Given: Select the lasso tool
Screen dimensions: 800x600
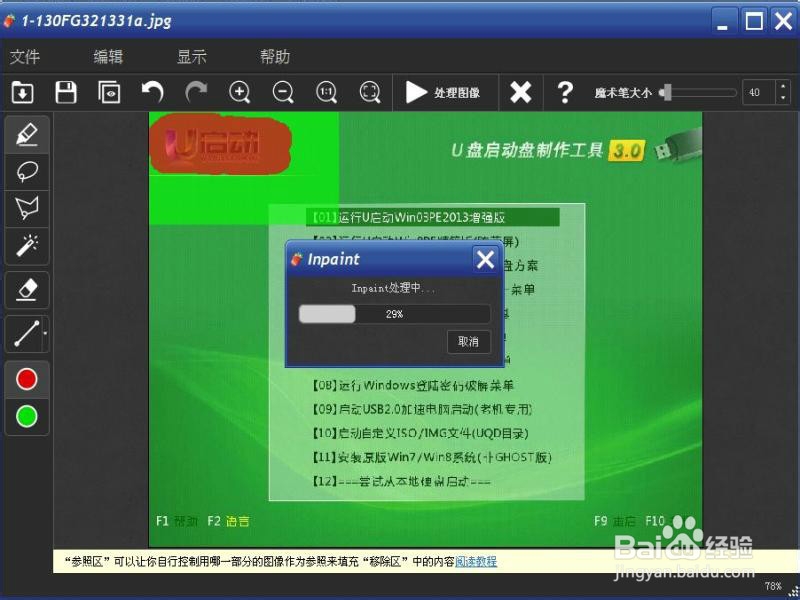Looking at the screenshot, I should point(27,171).
